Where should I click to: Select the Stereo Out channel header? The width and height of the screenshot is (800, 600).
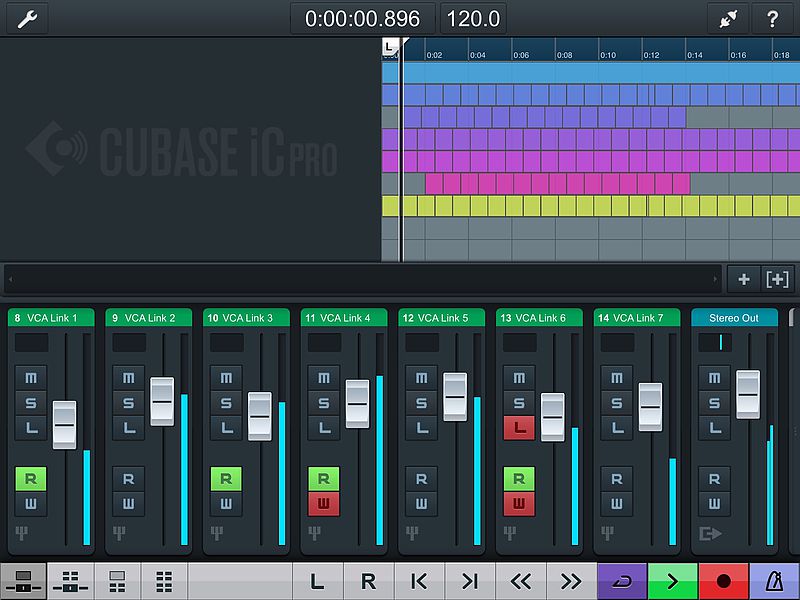point(734,318)
